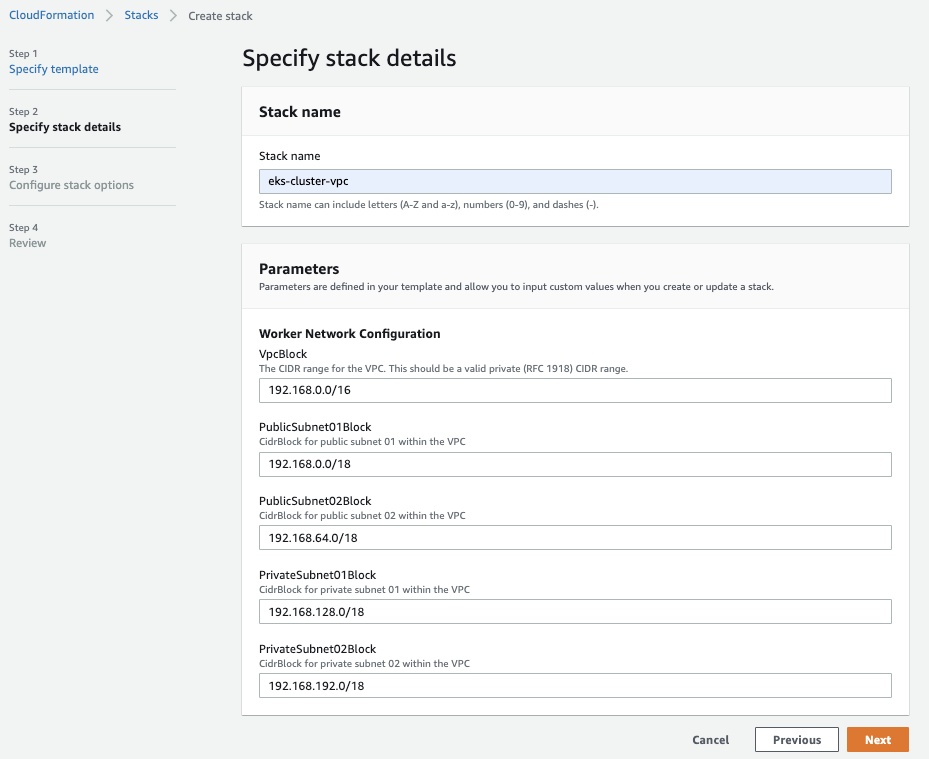The height and width of the screenshot is (759, 929).
Task: Select Step 2 Specify stack details
Action: click(x=65, y=127)
